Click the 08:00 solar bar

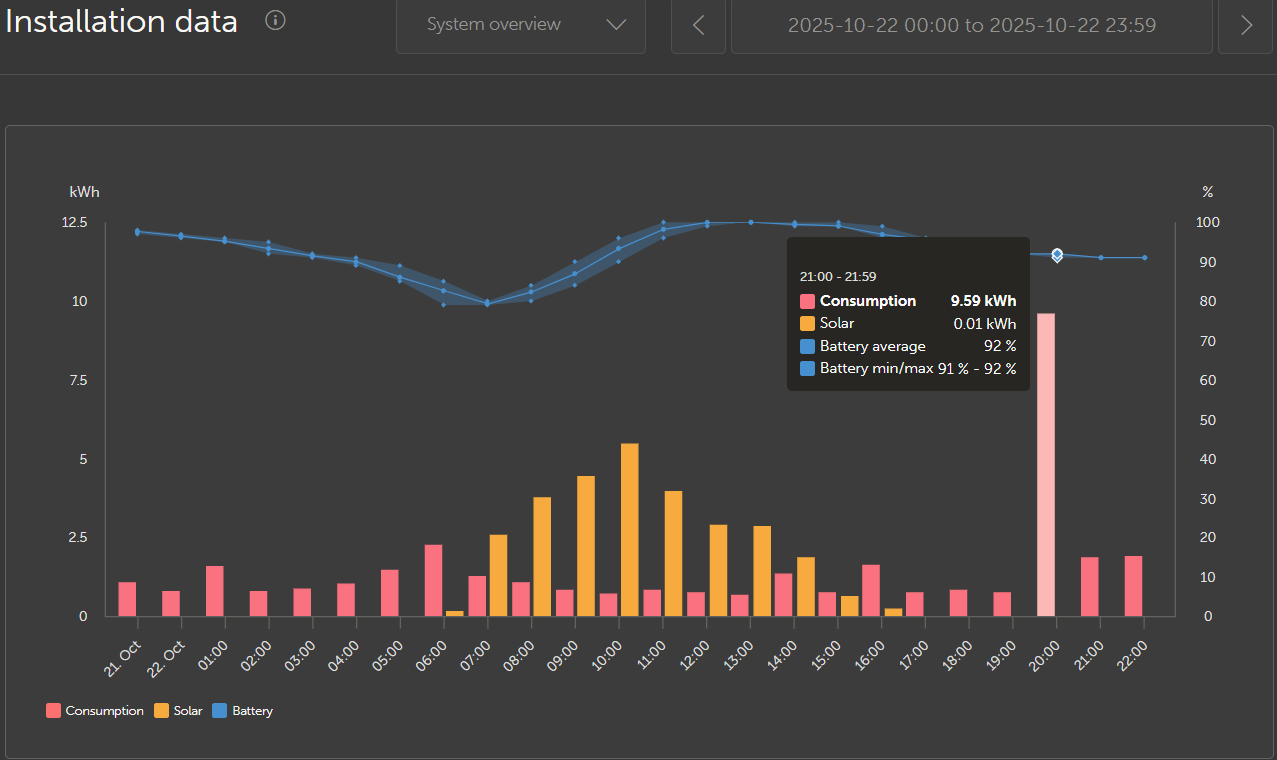point(542,557)
